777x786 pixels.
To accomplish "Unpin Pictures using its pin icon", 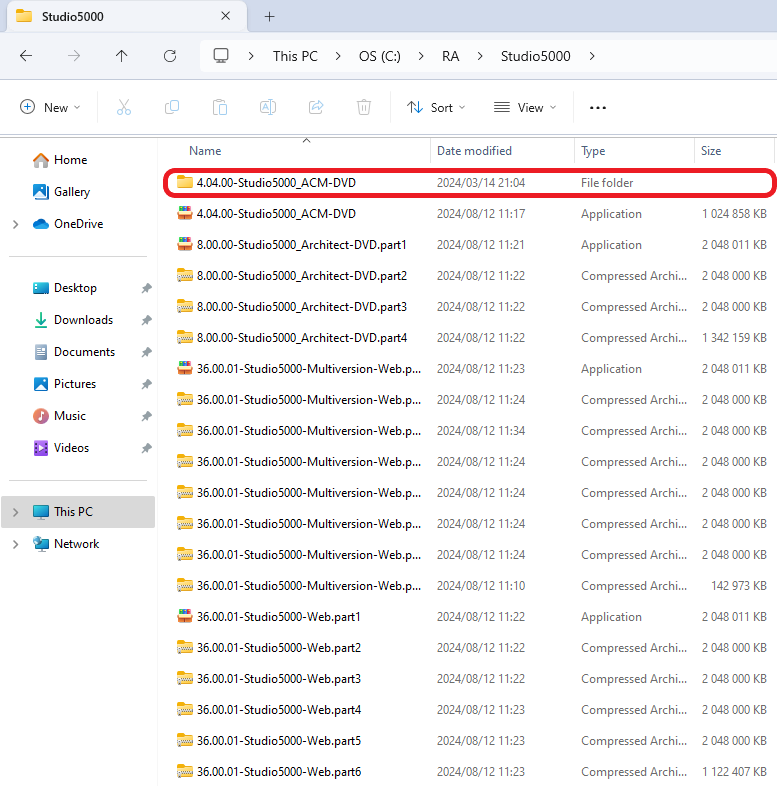I will pos(146,384).
